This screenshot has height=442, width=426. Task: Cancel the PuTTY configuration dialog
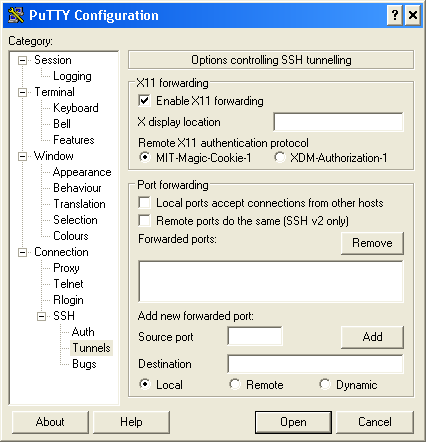tap(375, 422)
